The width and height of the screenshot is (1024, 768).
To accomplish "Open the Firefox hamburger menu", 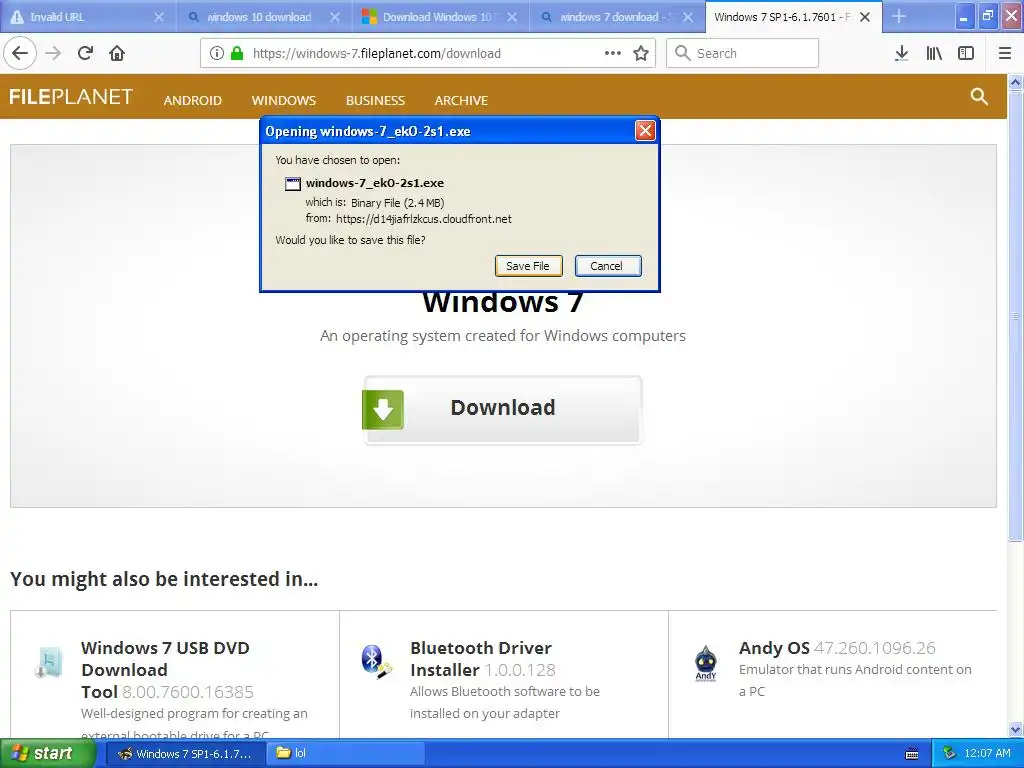I will pos(1005,53).
